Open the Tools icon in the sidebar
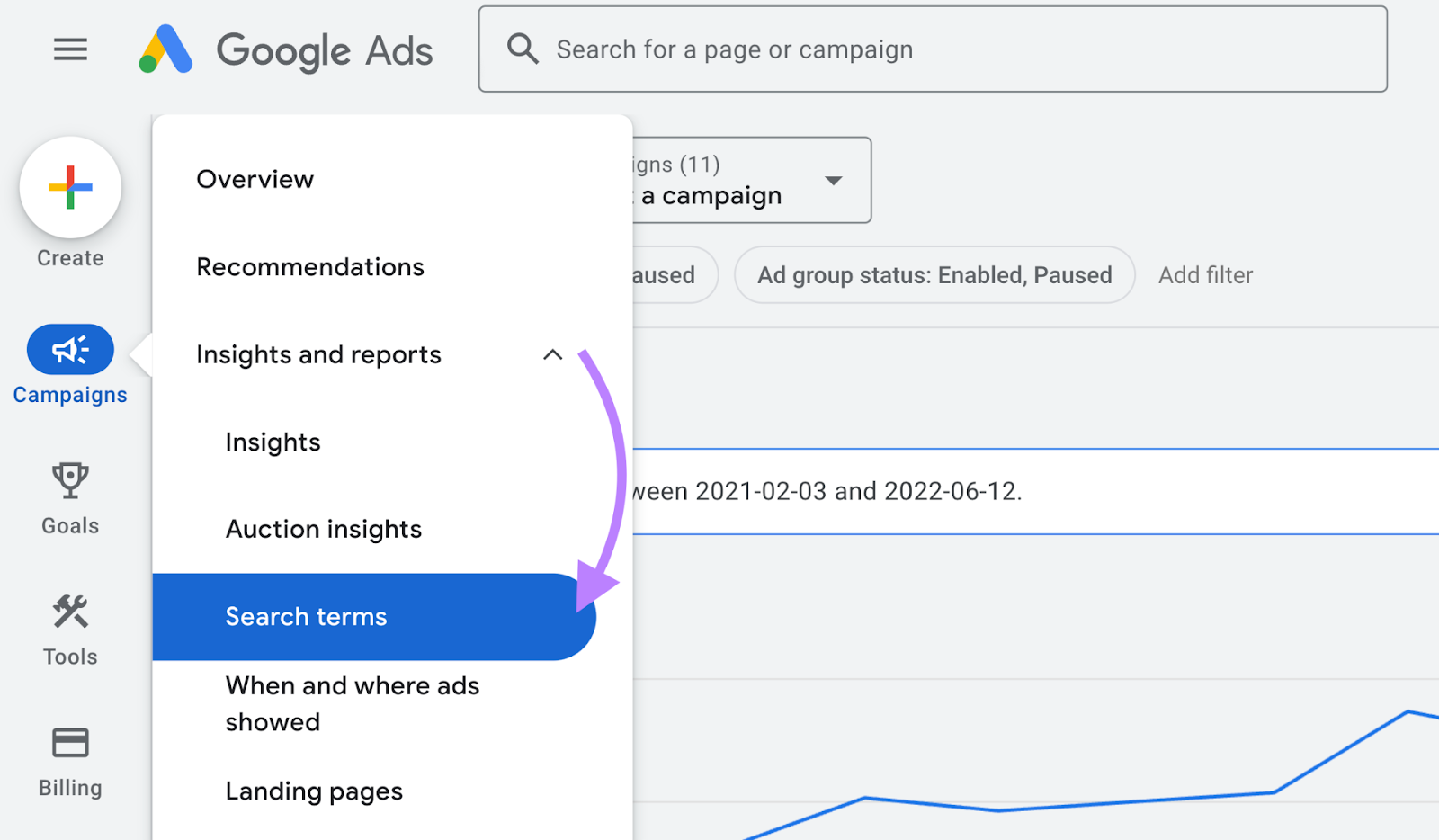Image resolution: width=1439 pixels, height=840 pixels. [69, 612]
